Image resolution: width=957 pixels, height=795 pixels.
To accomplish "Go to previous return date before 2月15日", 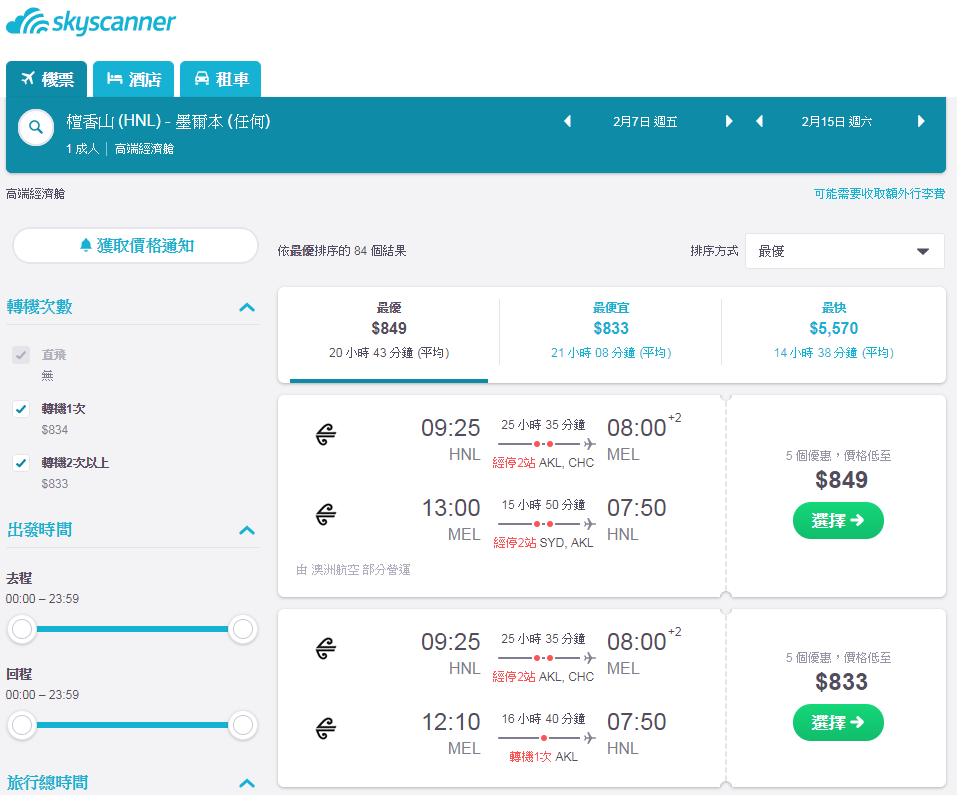I will (x=760, y=121).
